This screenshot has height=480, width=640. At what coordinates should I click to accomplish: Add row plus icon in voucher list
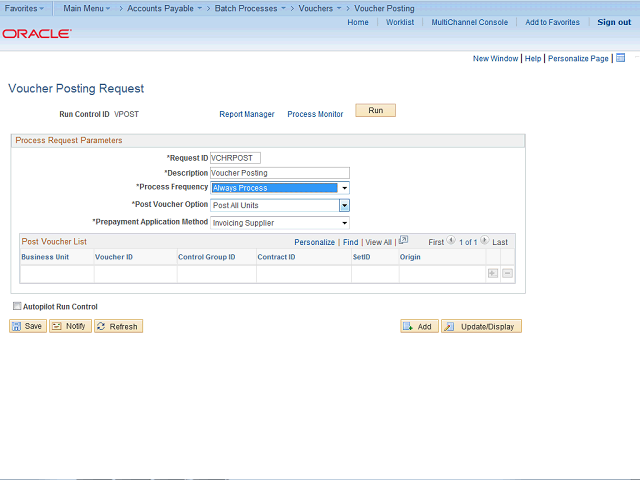pos(493,273)
